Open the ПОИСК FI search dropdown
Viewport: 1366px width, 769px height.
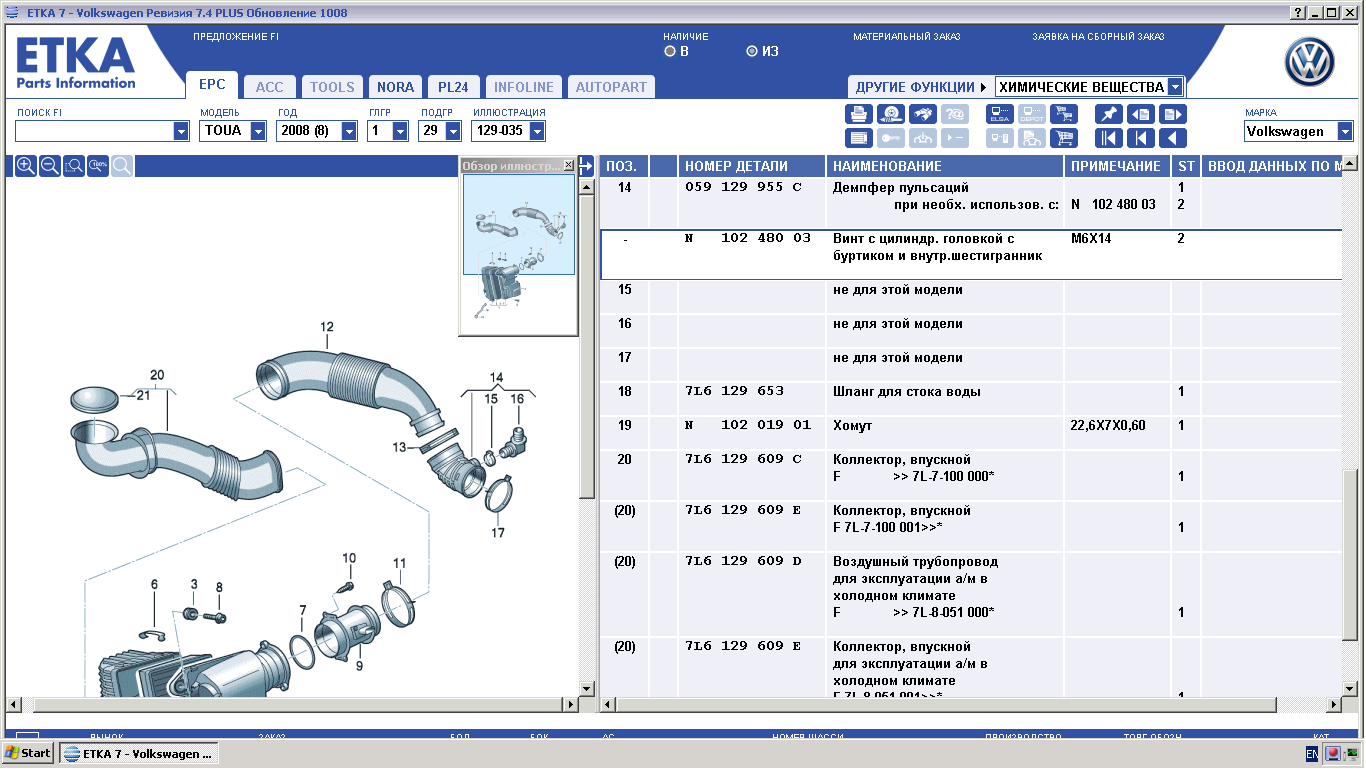coord(181,131)
